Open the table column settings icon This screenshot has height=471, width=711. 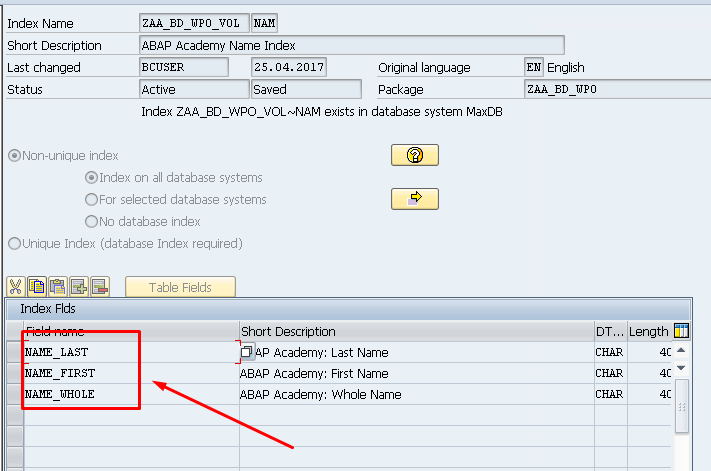(681, 331)
